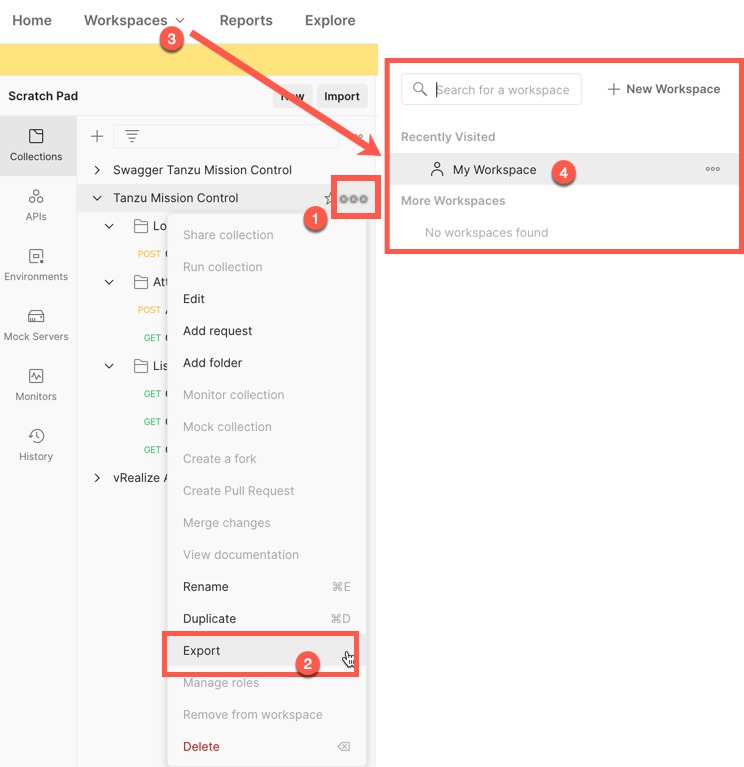Click the Import button
The height and width of the screenshot is (767, 744).
[x=341, y=96]
